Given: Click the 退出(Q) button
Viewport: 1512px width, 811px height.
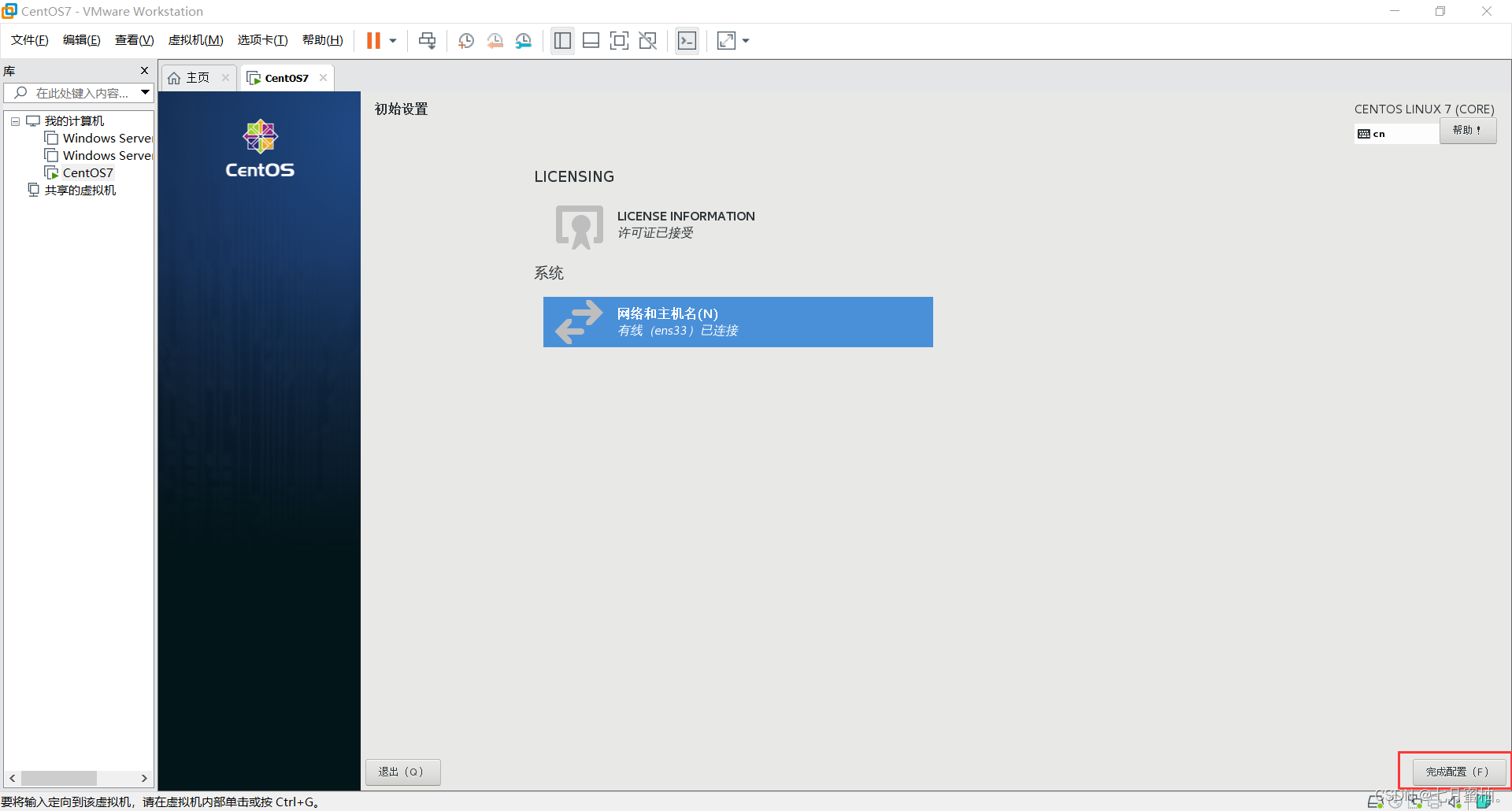Looking at the screenshot, I should 402,772.
